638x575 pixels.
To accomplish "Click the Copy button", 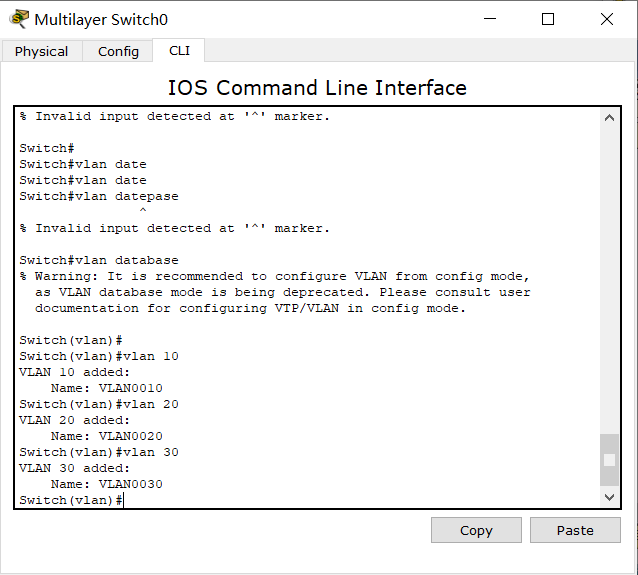I will point(476,530).
